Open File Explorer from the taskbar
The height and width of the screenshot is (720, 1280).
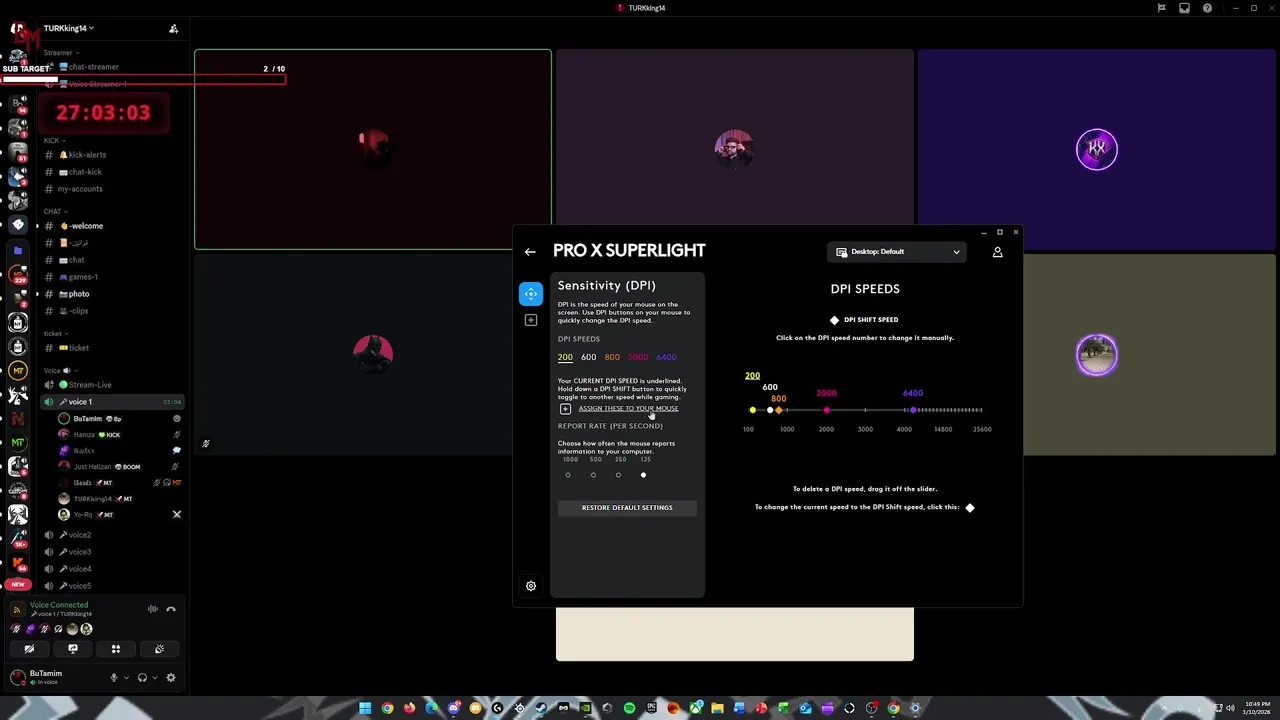pyautogui.click(x=717, y=708)
